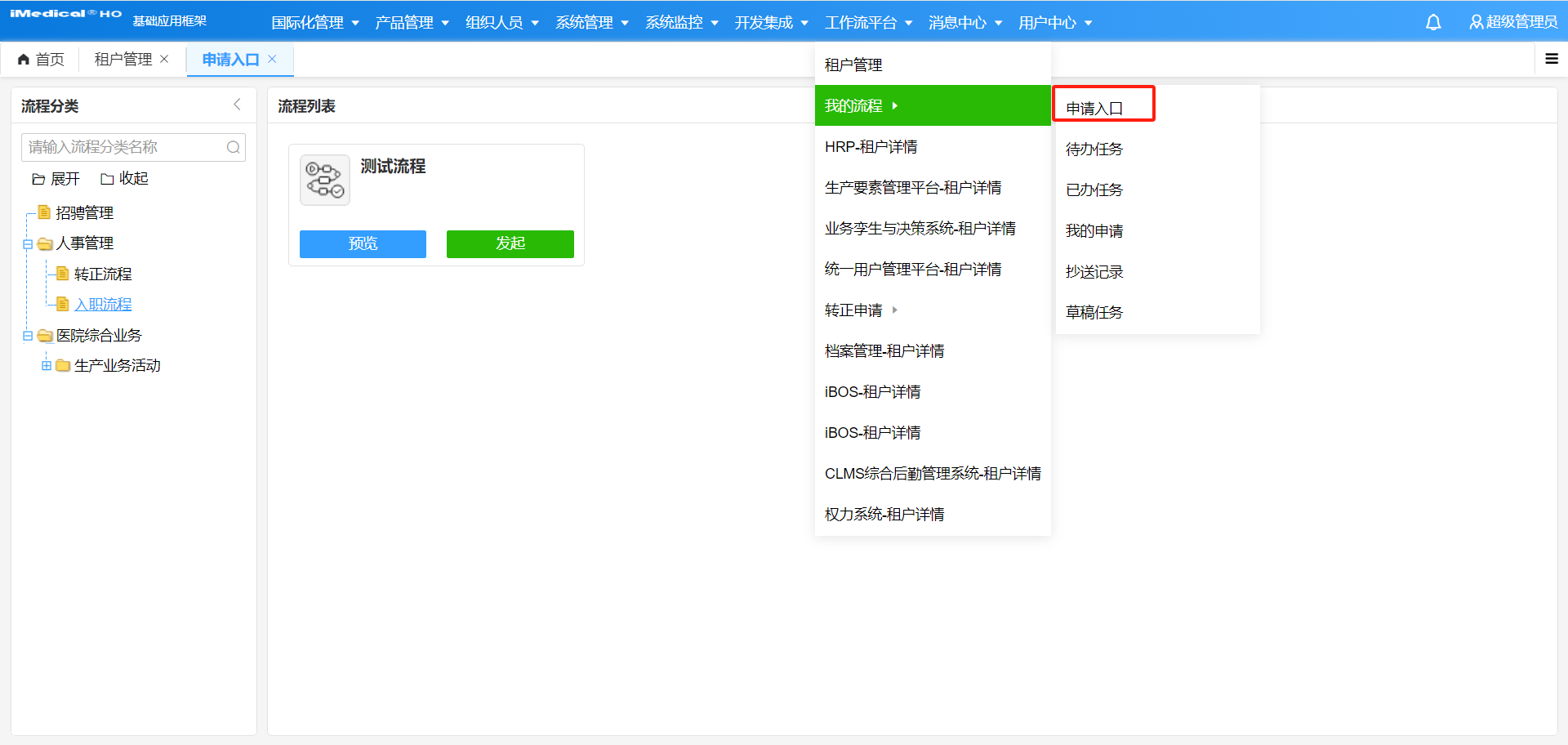This screenshot has height=745, width=1568.
Task: Close the 租户管理 tab
Action: click(x=164, y=59)
